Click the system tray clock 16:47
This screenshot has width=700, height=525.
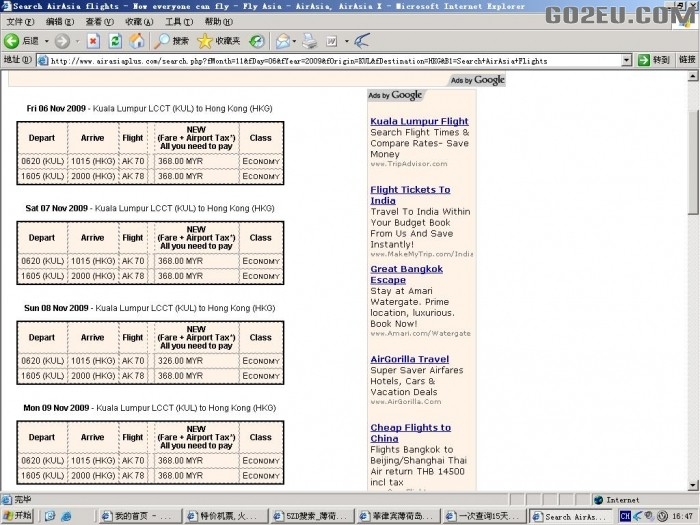683,516
